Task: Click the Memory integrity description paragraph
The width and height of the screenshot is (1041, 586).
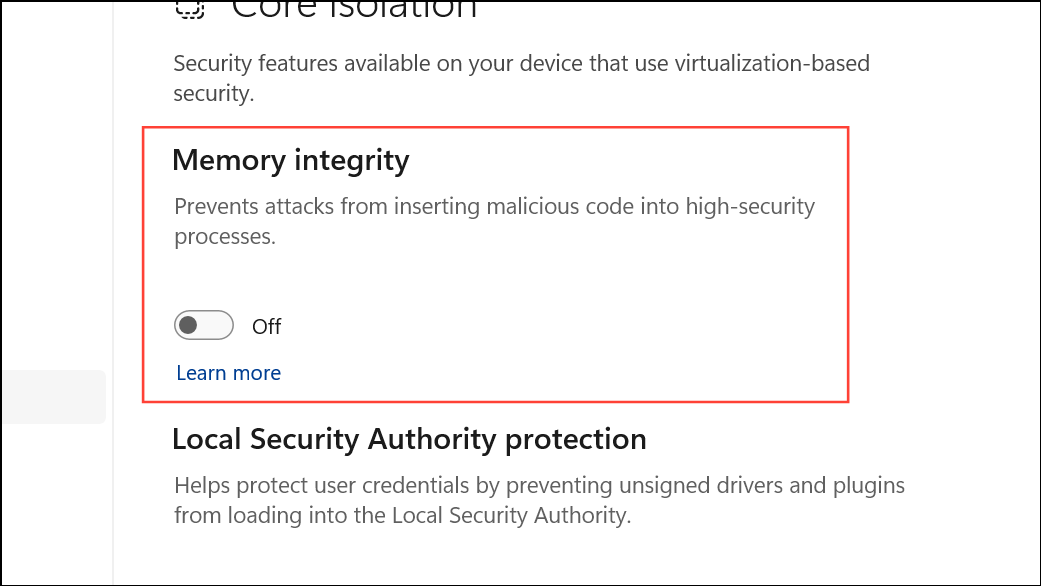Action: [494, 221]
